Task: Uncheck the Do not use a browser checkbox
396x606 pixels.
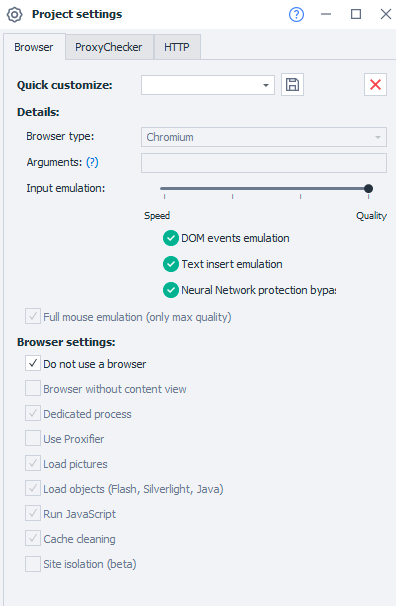Action: [33, 363]
